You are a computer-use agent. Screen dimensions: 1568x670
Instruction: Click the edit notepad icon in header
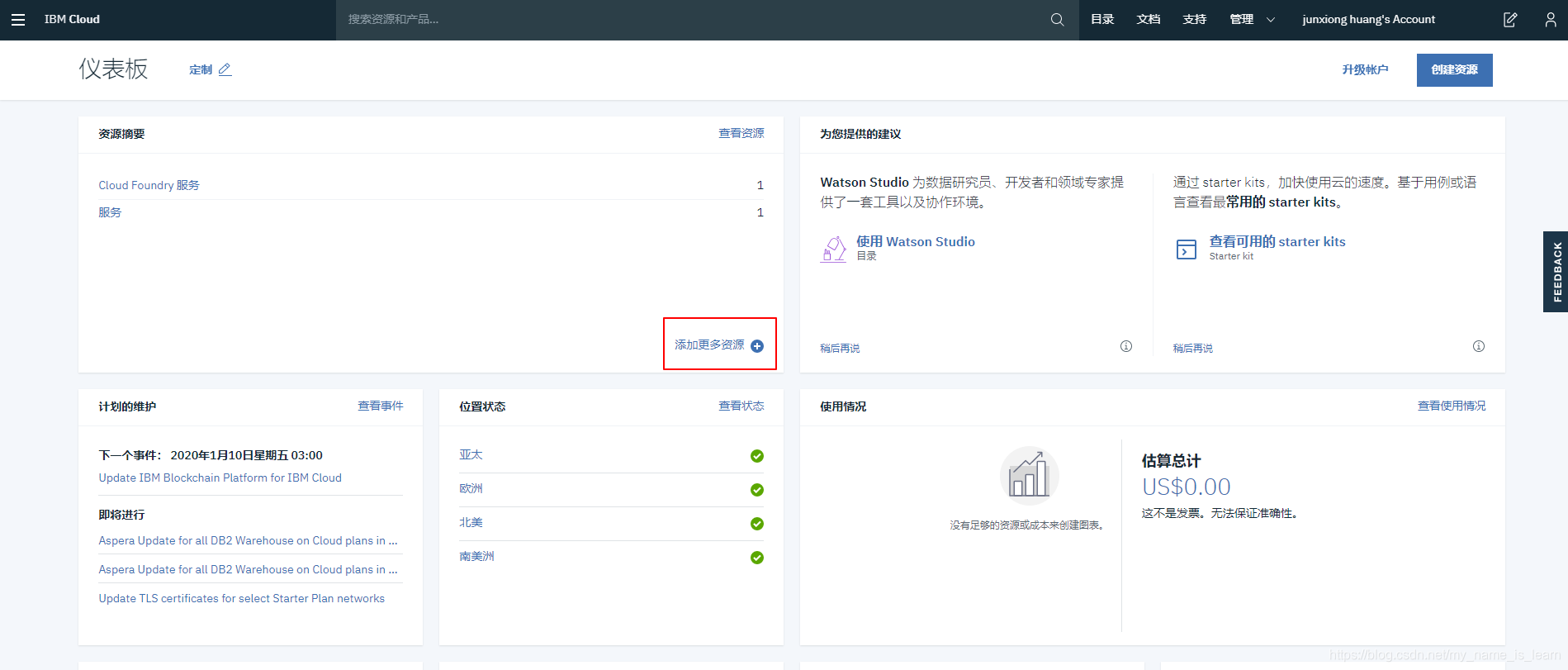click(x=1510, y=19)
